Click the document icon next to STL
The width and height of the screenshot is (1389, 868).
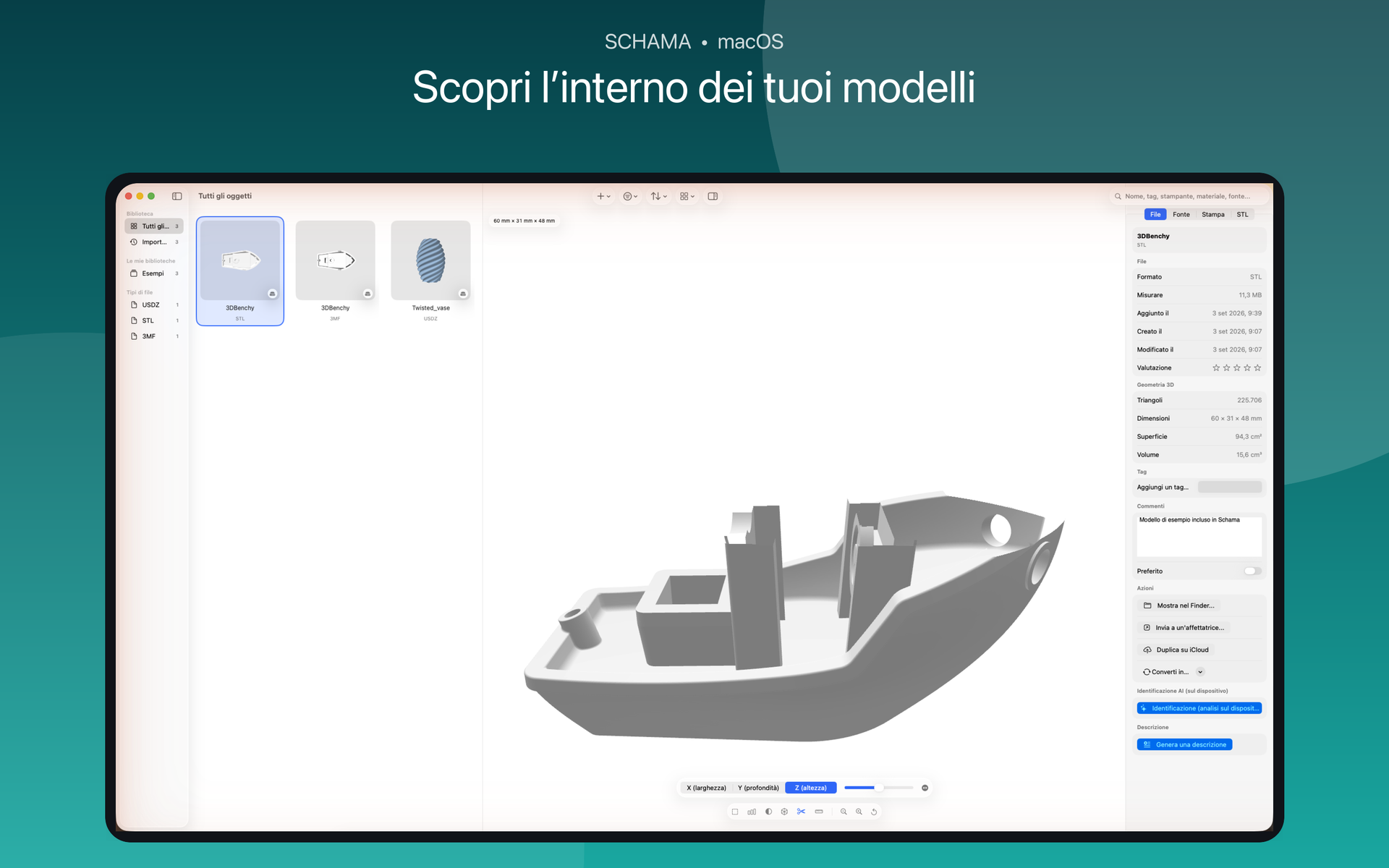(x=134, y=320)
